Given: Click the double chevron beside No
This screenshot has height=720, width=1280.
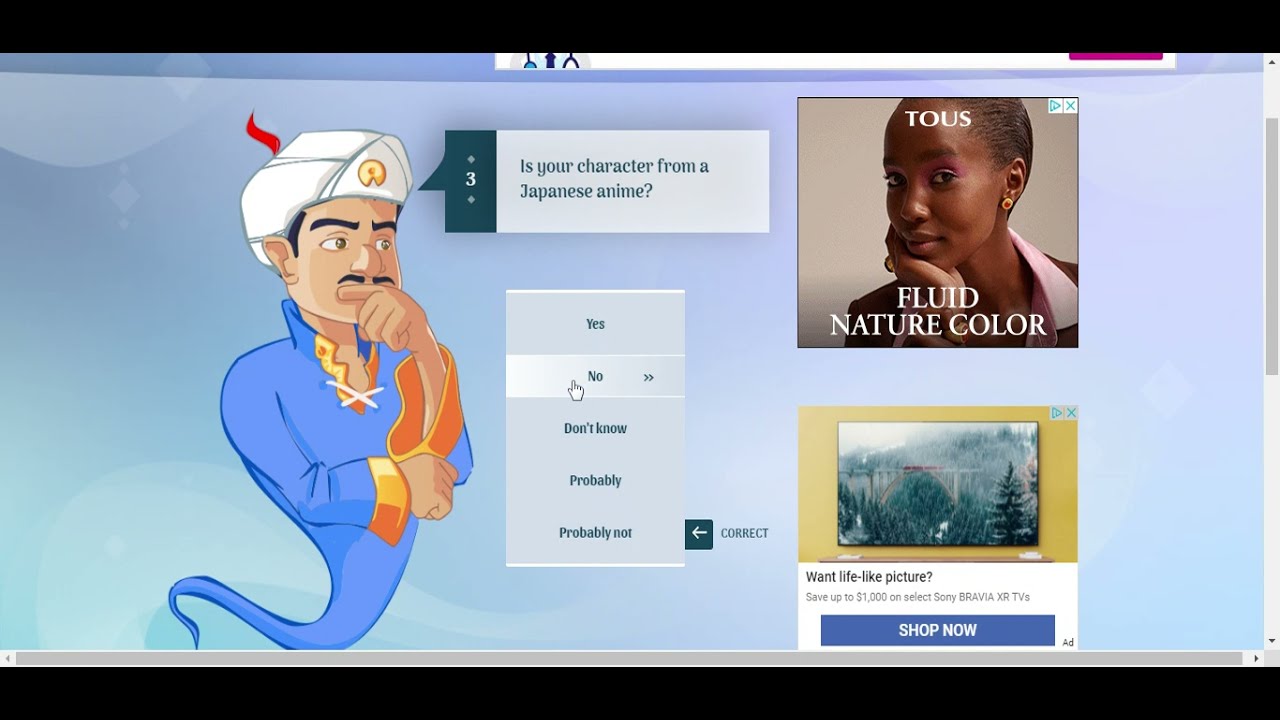Looking at the screenshot, I should (x=648, y=377).
